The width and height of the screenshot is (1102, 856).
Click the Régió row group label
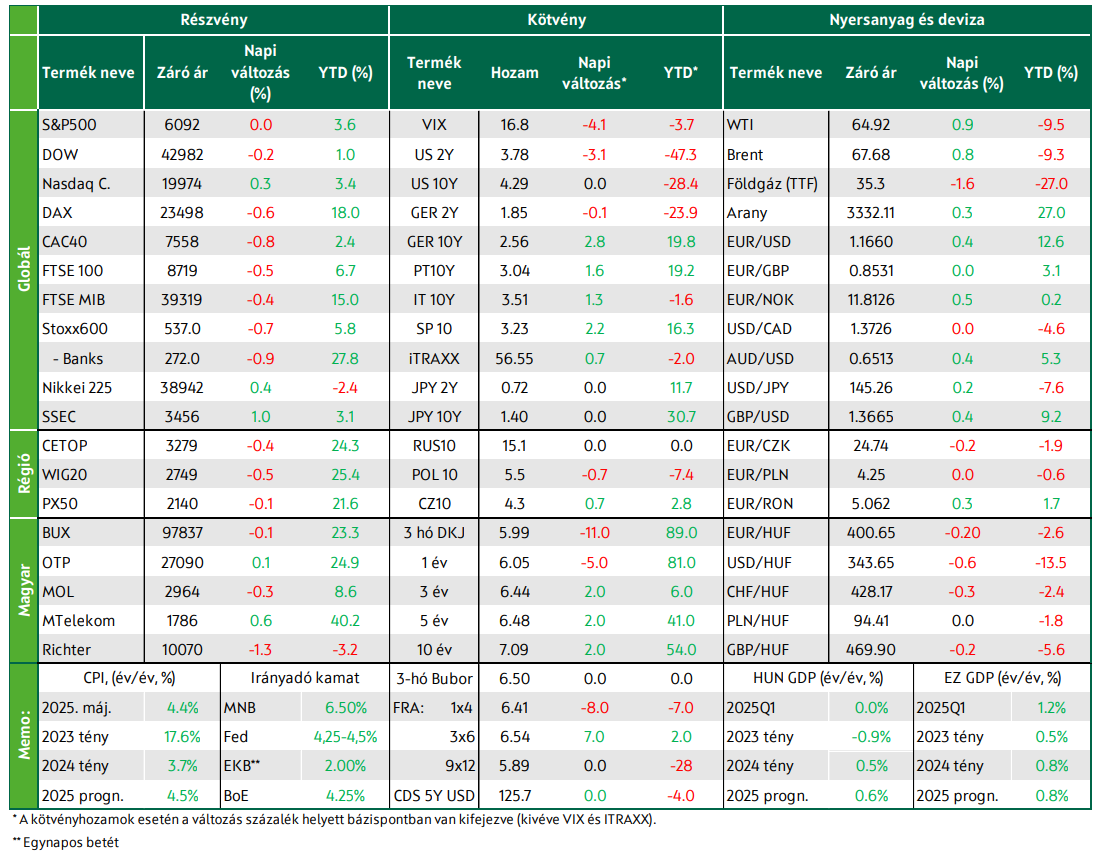(24, 474)
